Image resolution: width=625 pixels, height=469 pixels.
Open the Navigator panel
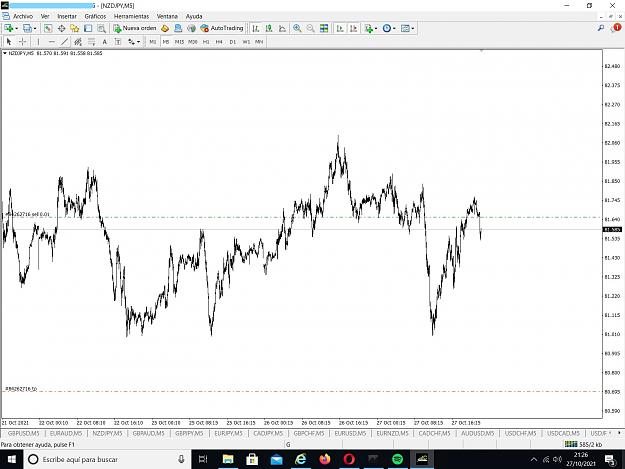click(75, 28)
